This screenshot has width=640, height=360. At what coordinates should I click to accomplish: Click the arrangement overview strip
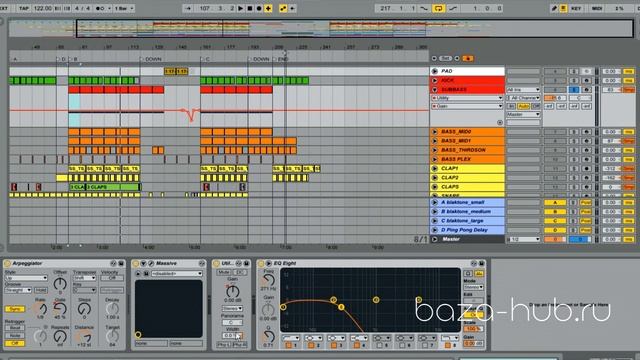pos(321,29)
